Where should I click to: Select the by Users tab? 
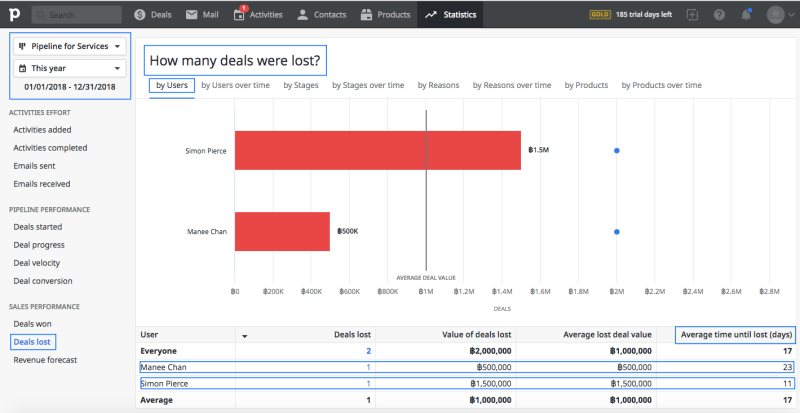click(x=172, y=85)
